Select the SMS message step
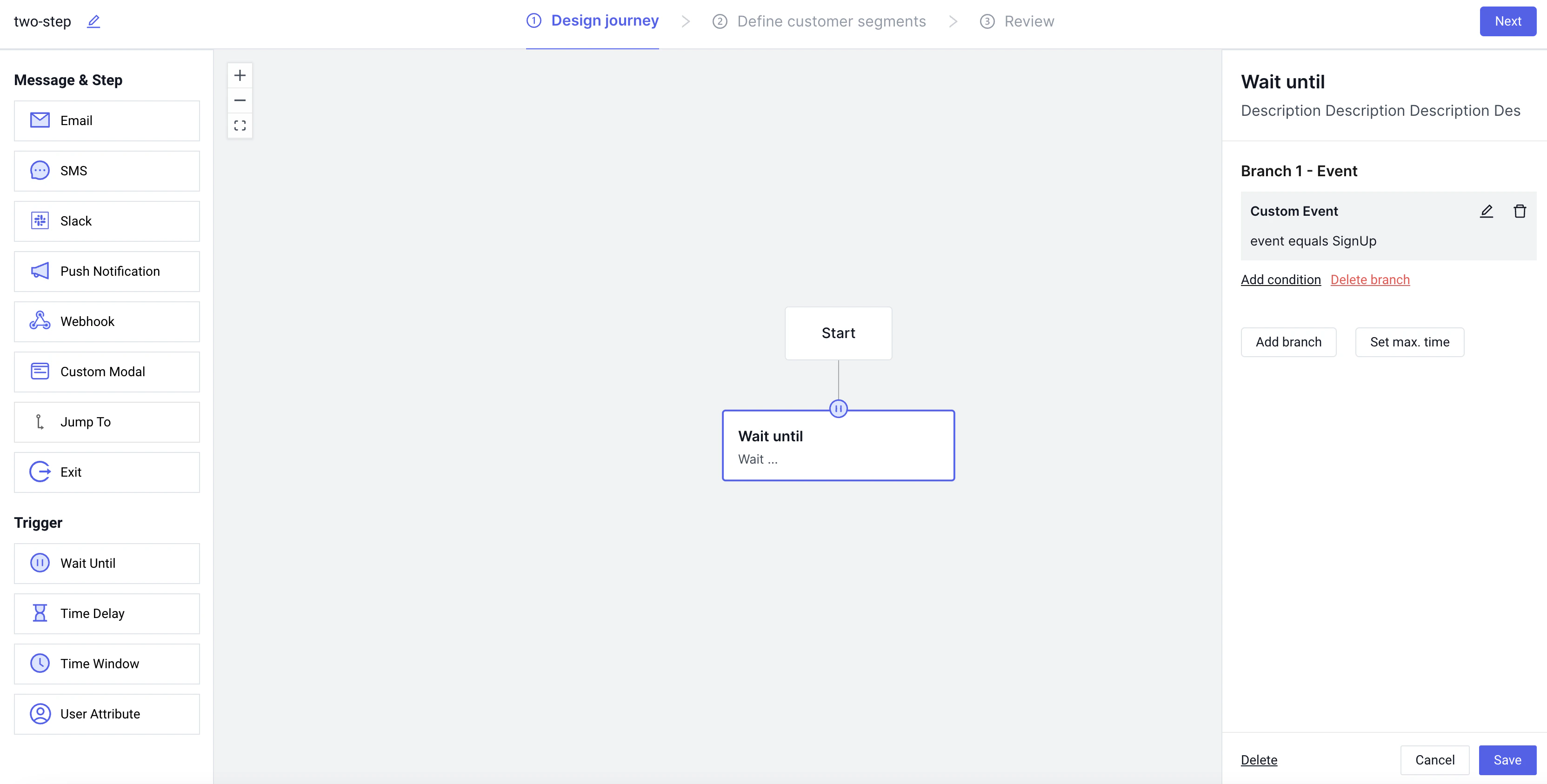 (x=107, y=171)
